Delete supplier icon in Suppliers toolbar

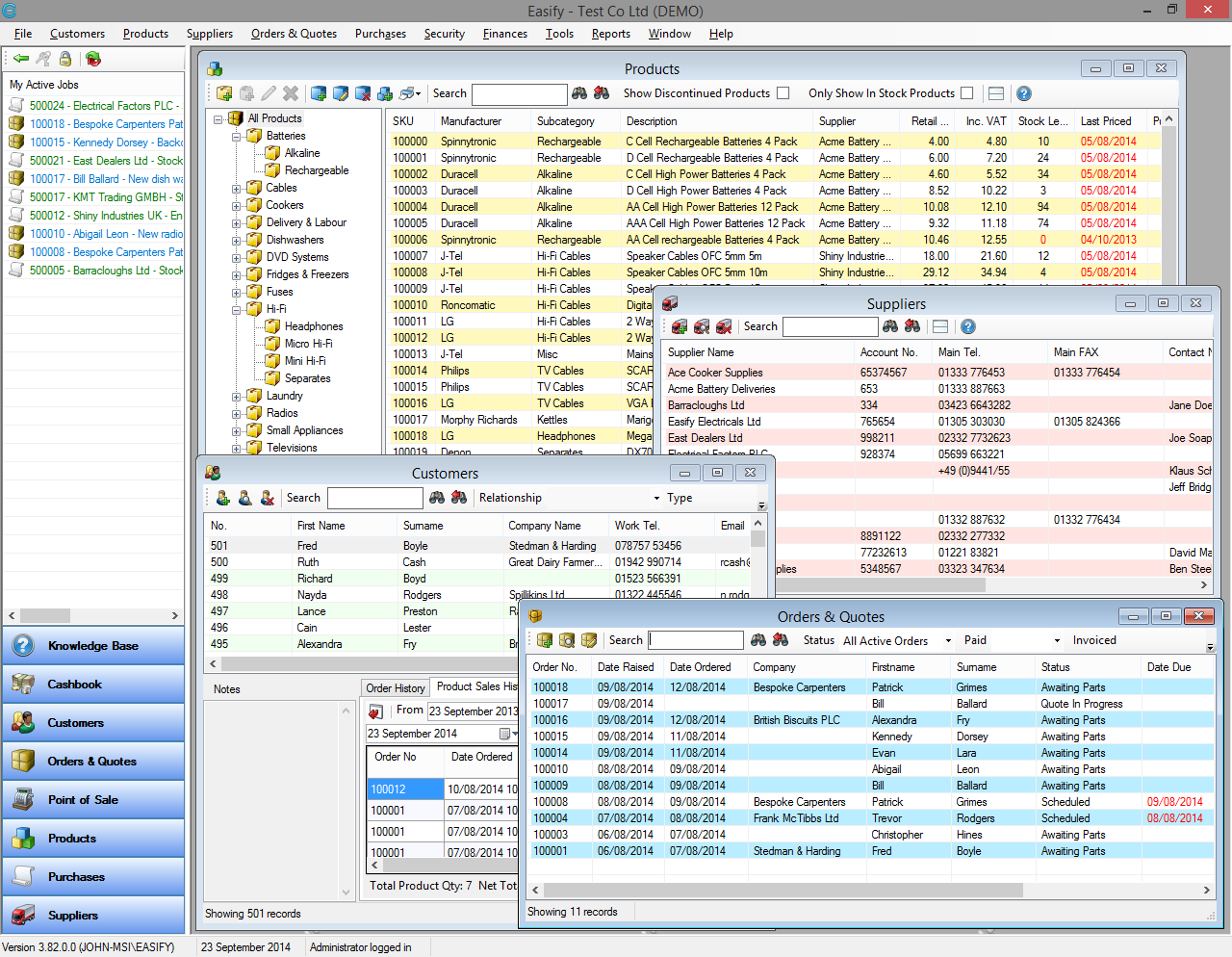724,326
